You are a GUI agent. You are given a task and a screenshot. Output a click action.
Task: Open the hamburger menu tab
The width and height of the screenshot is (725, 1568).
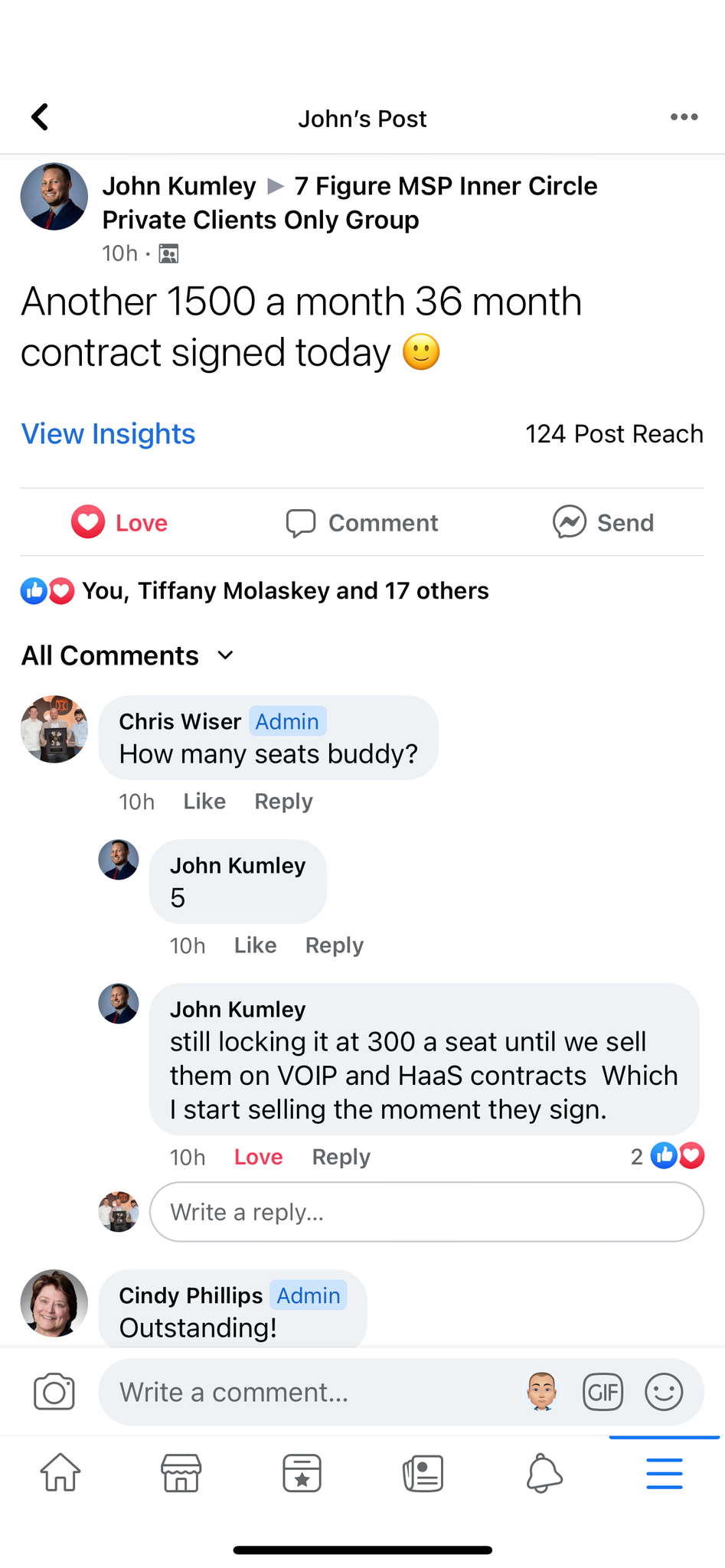[664, 1473]
